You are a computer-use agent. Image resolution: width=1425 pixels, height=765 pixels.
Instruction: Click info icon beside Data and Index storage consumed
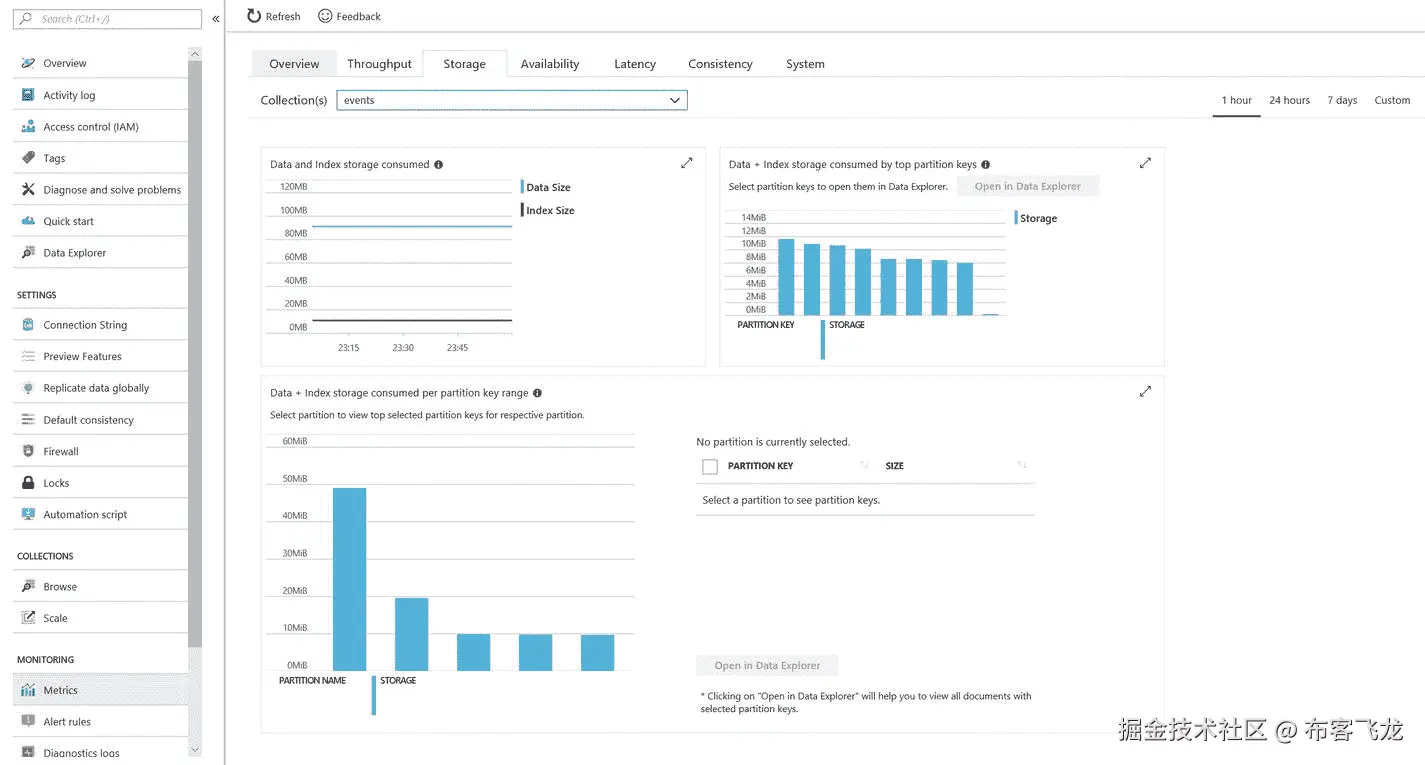tap(438, 165)
